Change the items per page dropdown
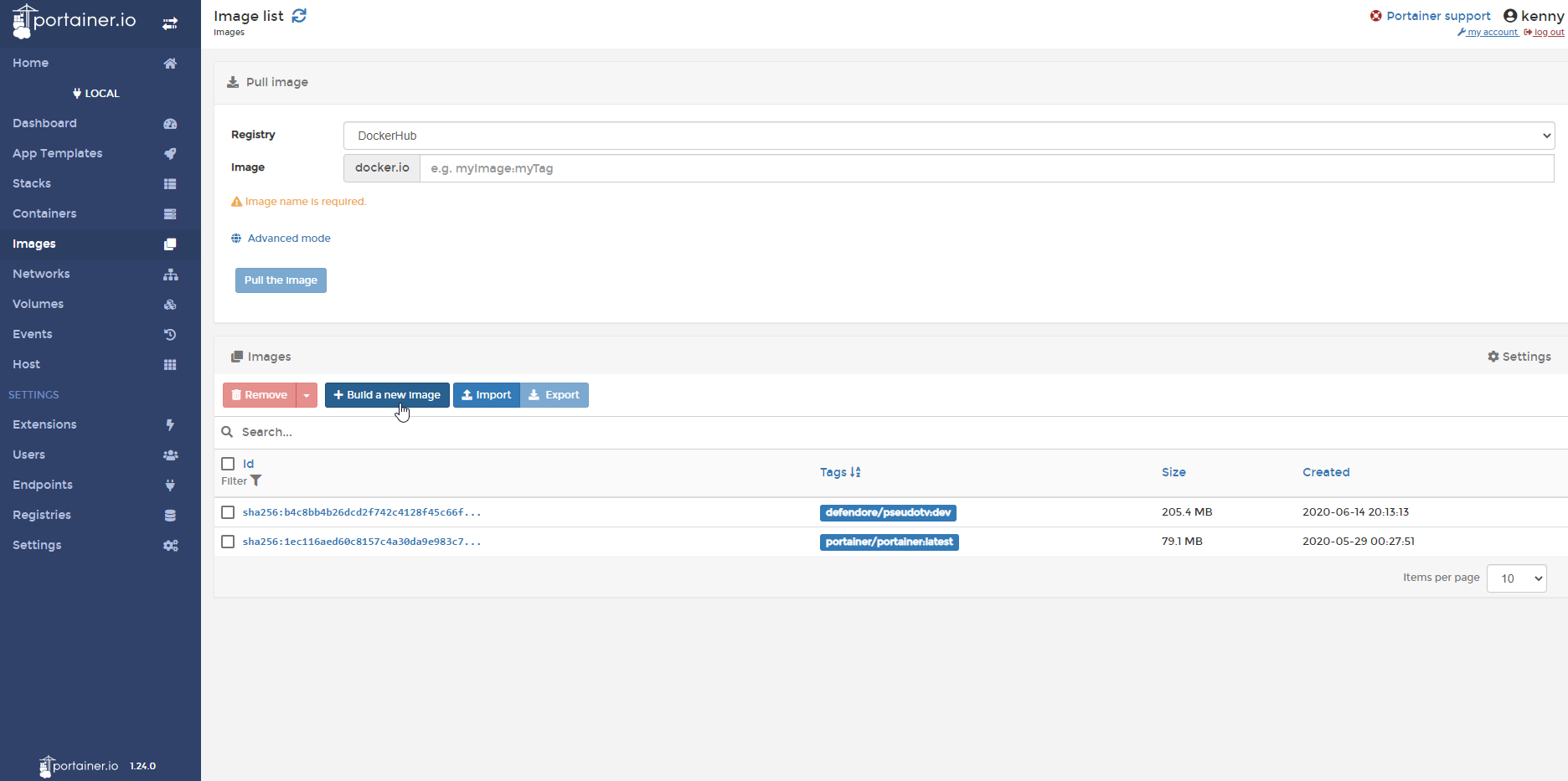 click(x=1516, y=578)
